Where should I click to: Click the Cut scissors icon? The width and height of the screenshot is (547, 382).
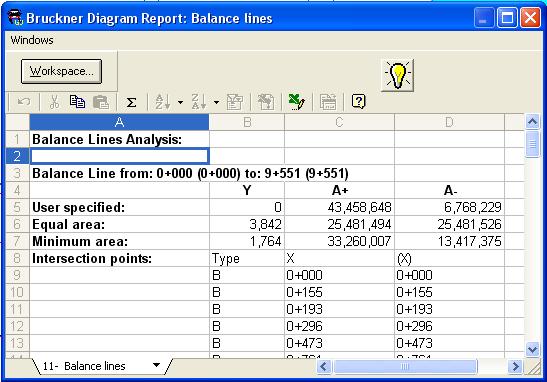pos(54,102)
